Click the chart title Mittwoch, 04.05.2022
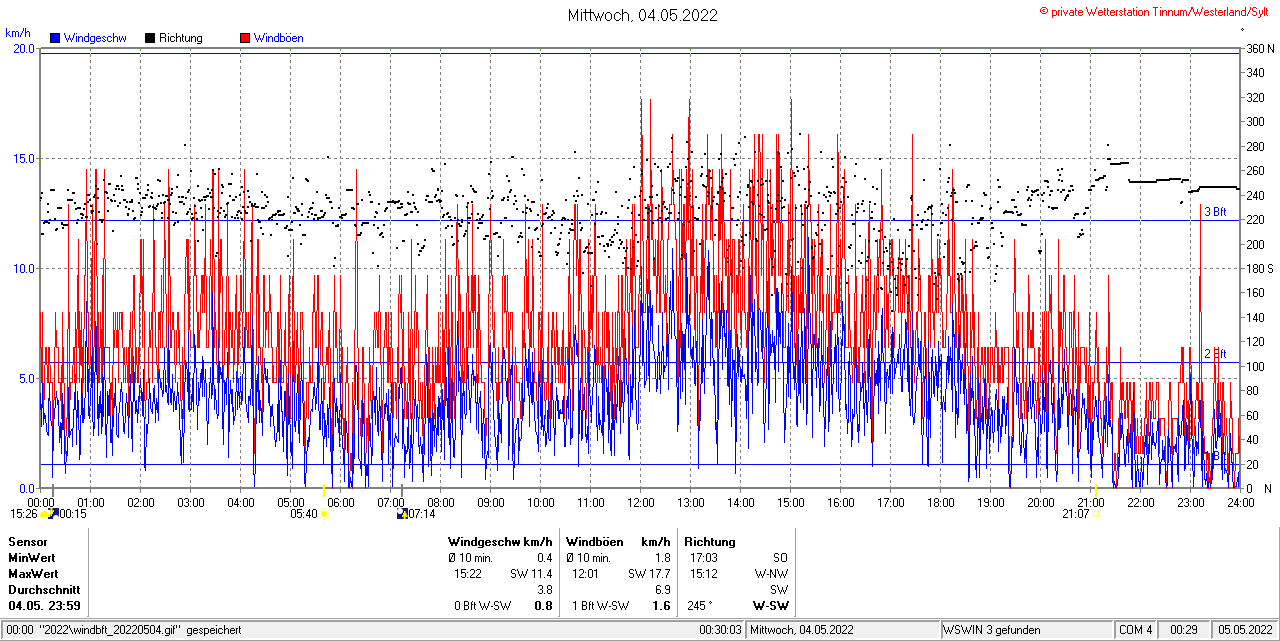1280x641 pixels. 643,15
